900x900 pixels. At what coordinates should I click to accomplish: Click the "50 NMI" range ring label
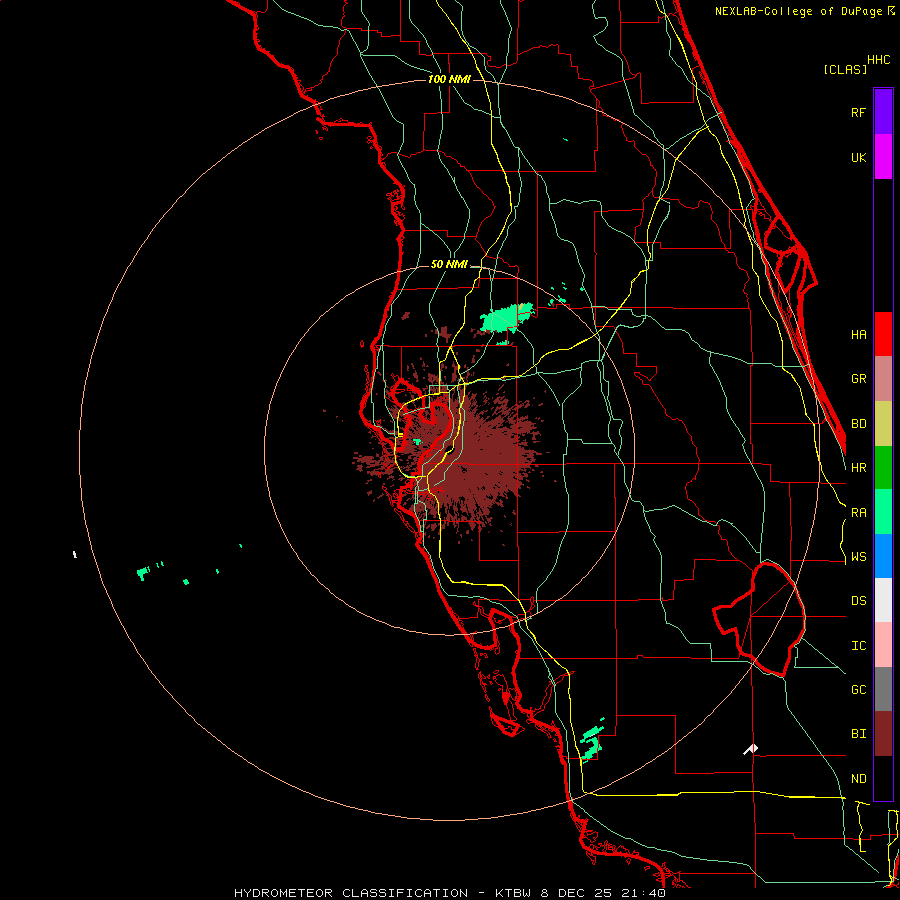click(449, 264)
